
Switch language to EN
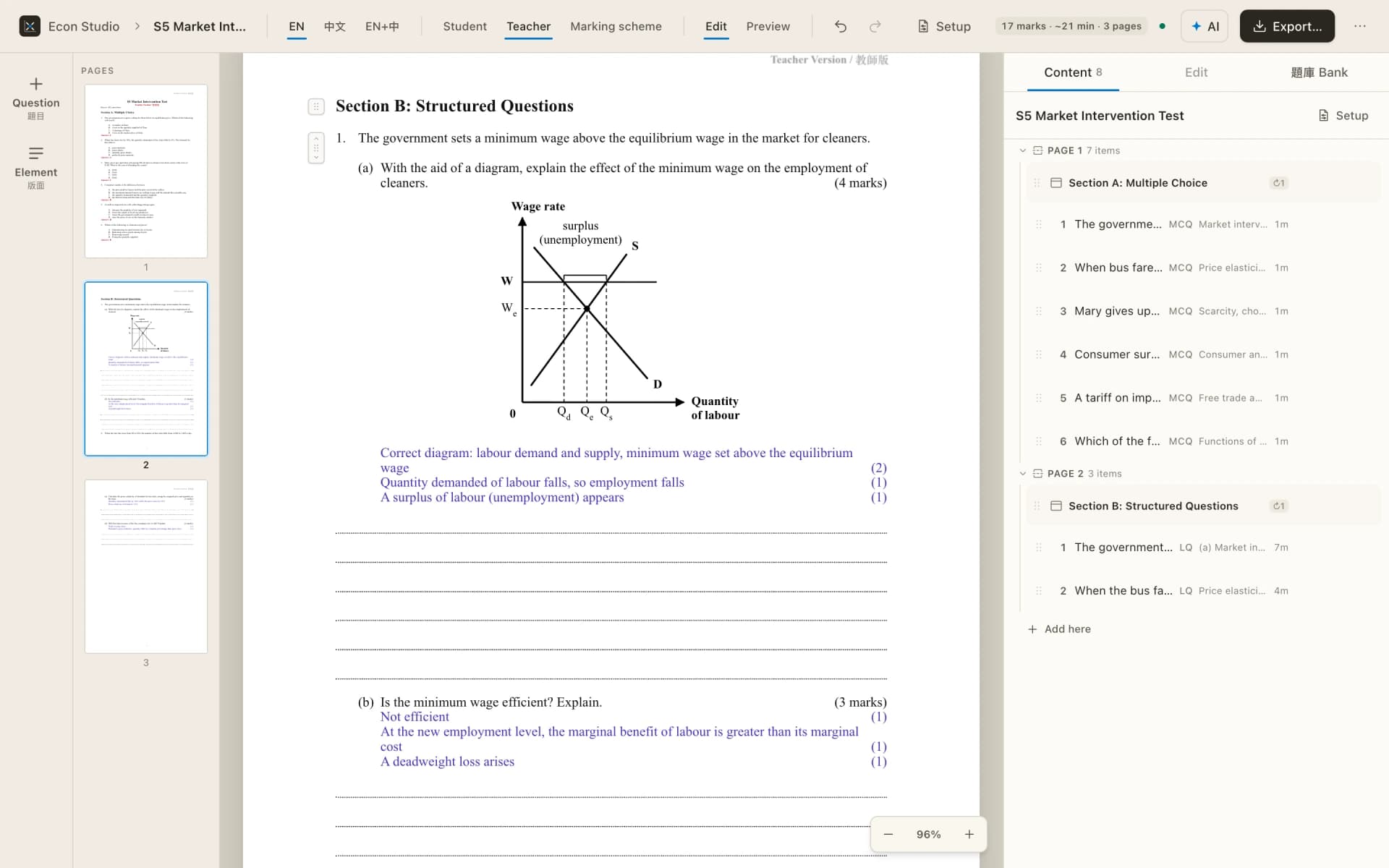297,26
